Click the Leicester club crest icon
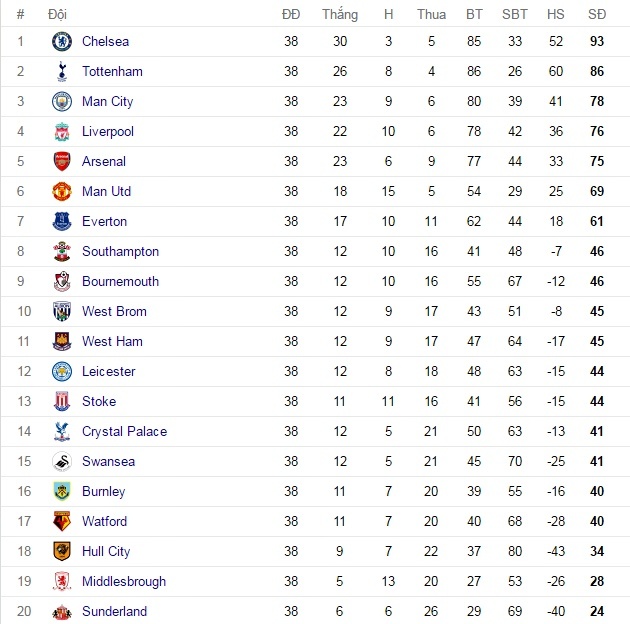Image resolution: width=630 pixels, height=624 pixels. tap(62, 372)
